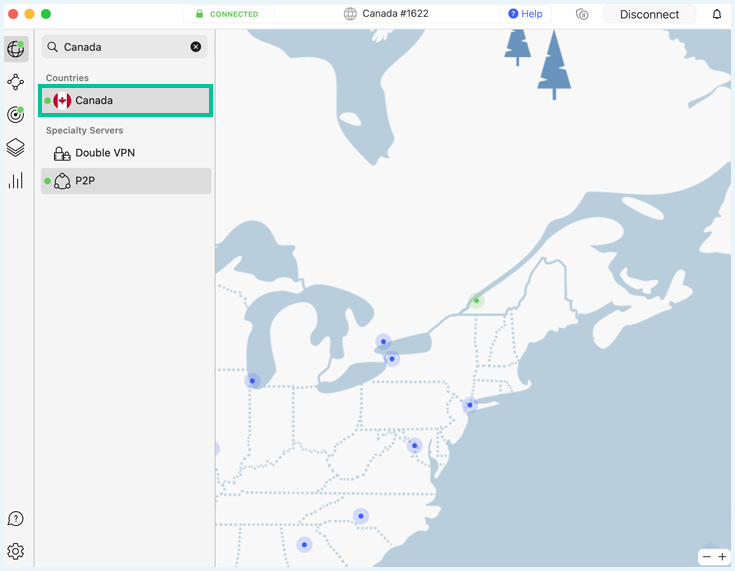Click the Specialty Servers heading
Screen dimensions: 735x571
point(84,130)
